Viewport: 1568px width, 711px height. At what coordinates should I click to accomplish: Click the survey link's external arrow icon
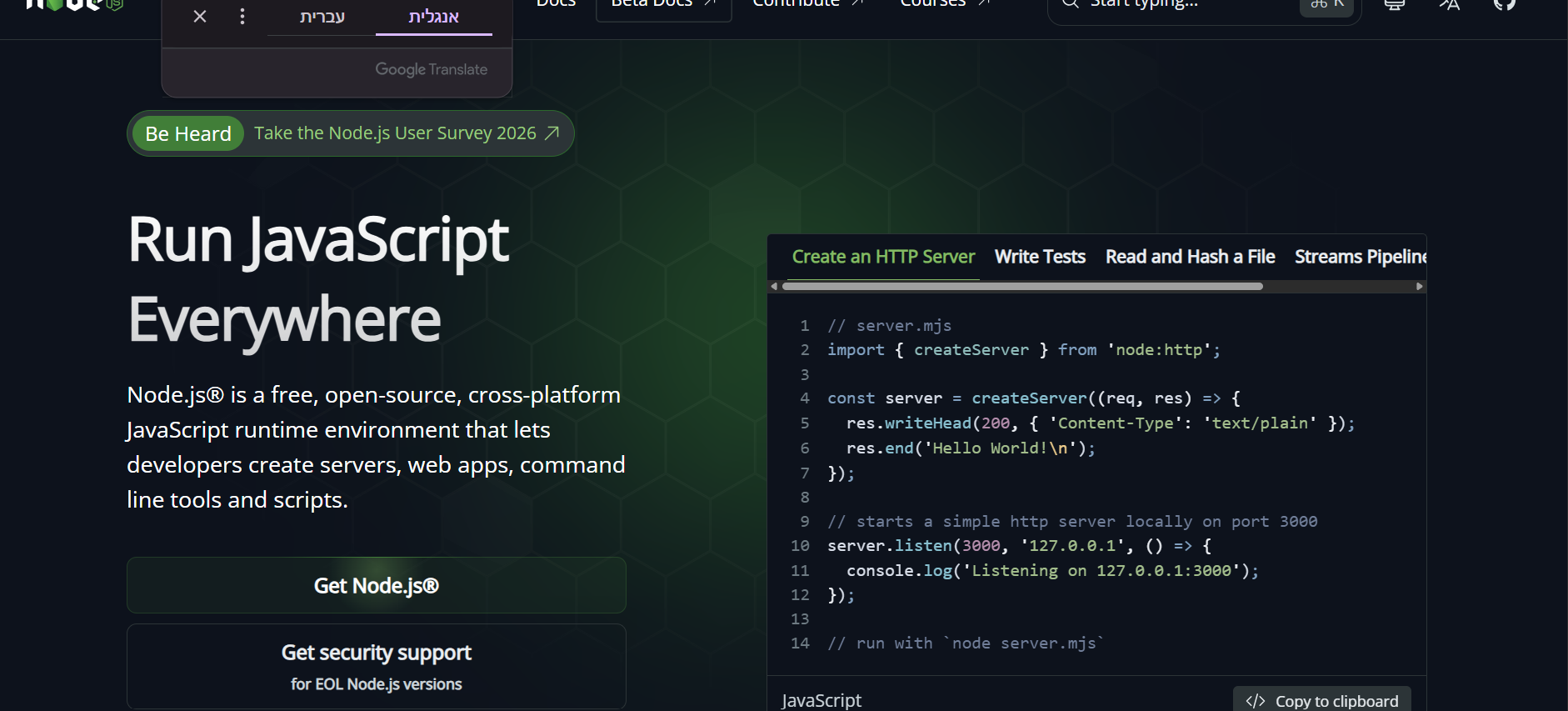[x=552, y=133]
